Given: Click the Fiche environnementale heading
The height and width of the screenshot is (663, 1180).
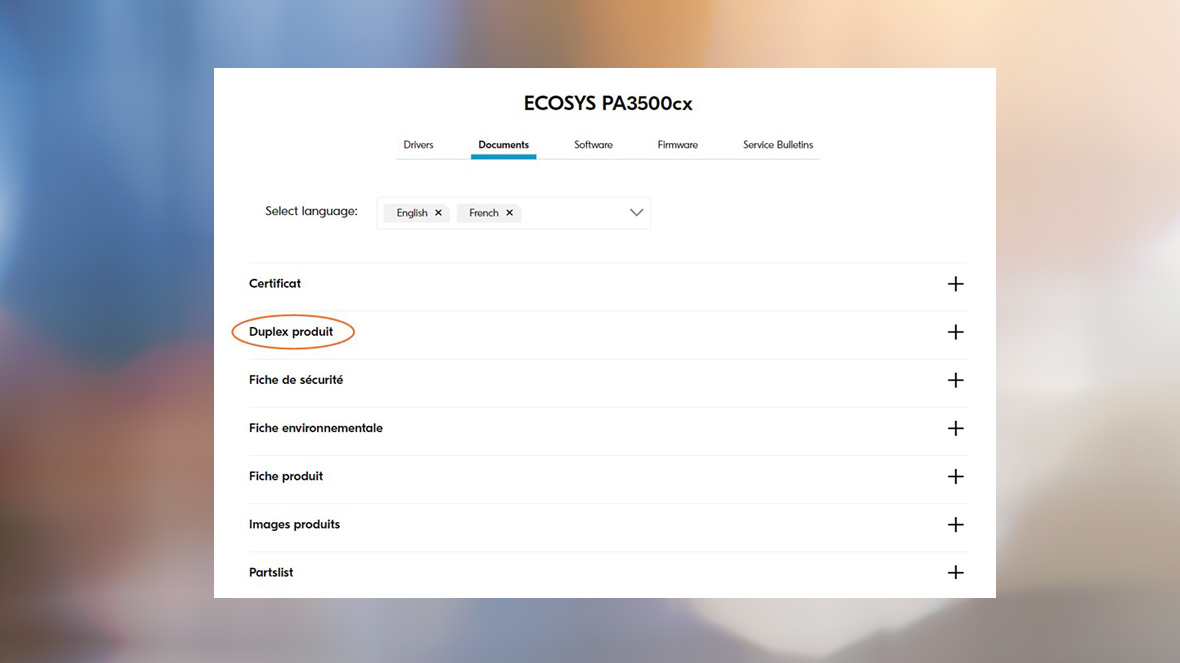Looking at the screenshot, I should tap(316, 428).
